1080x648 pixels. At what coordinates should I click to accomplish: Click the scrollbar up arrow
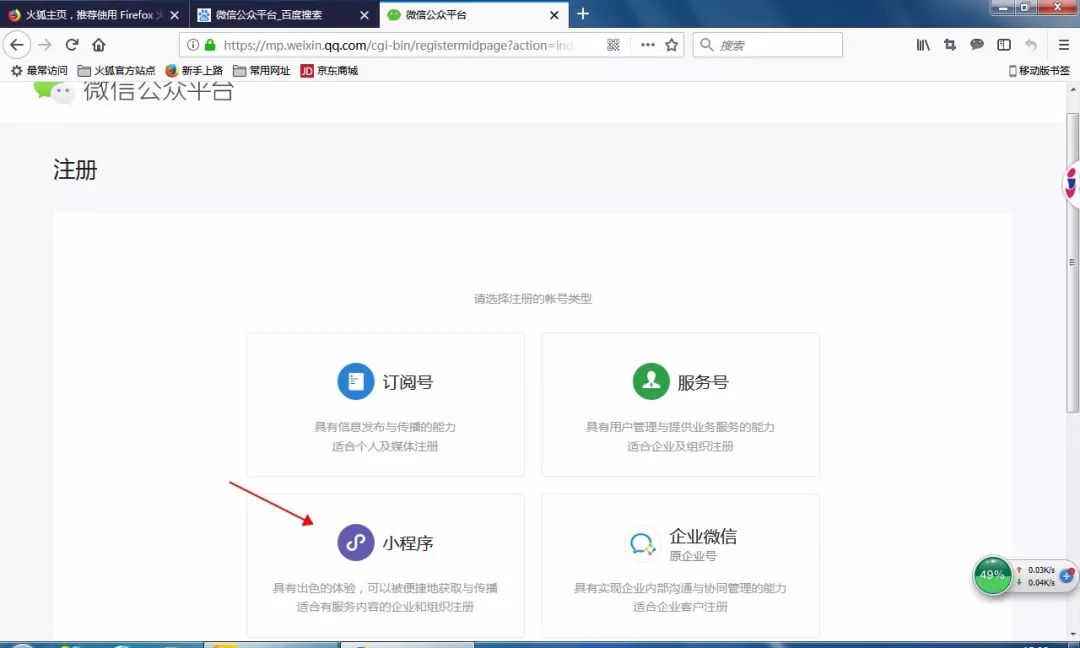(1073, 89)
